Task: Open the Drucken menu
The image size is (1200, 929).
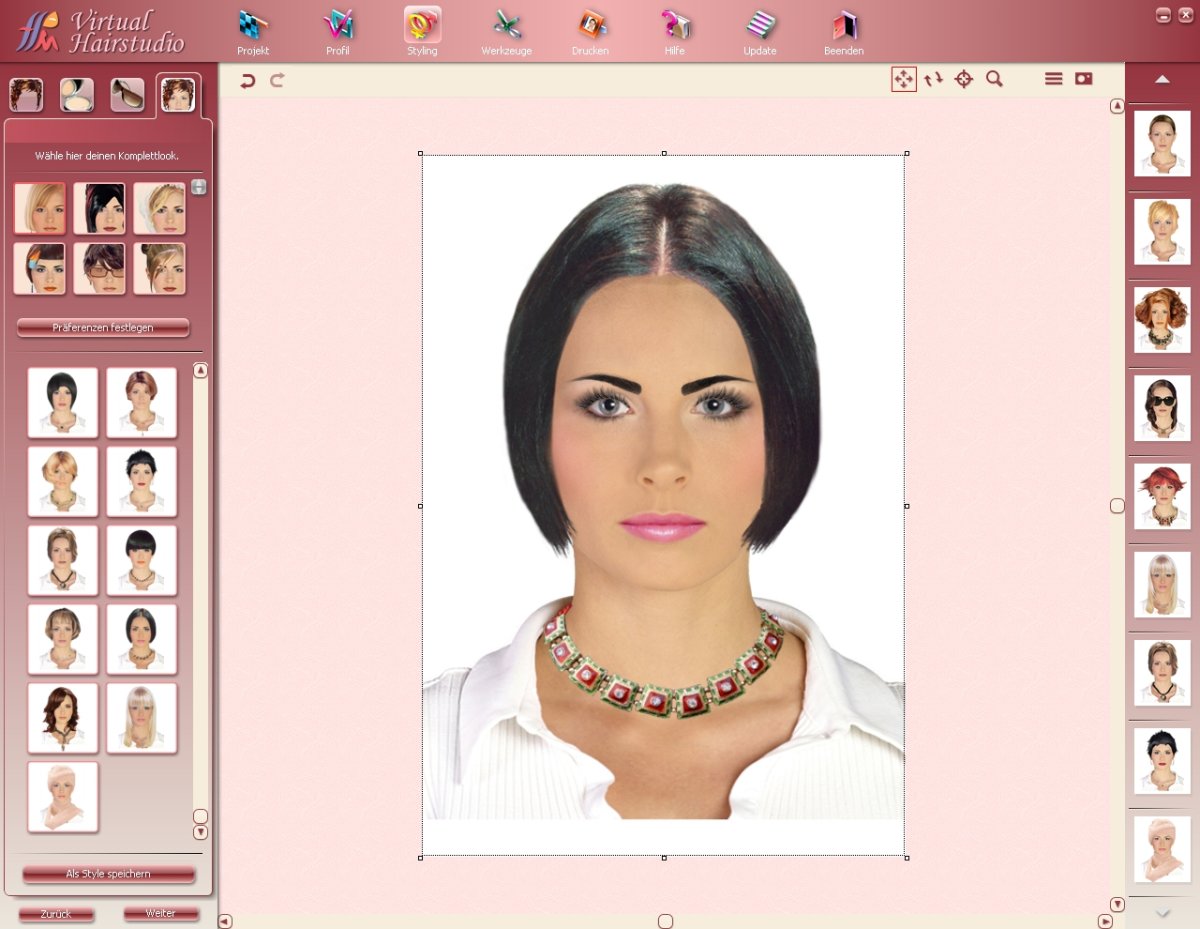Action: tap(590, 32)
